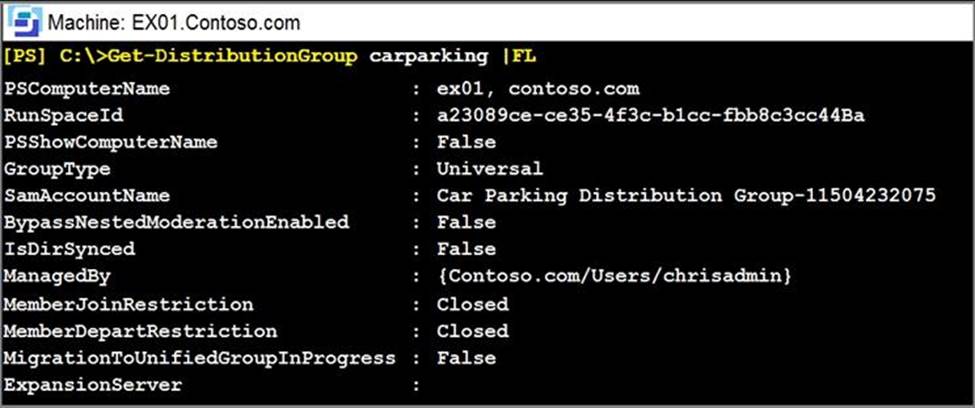Click the IsDirSynced False value
The width and height of the screenshot is (975, 408).
pos(466,249)
